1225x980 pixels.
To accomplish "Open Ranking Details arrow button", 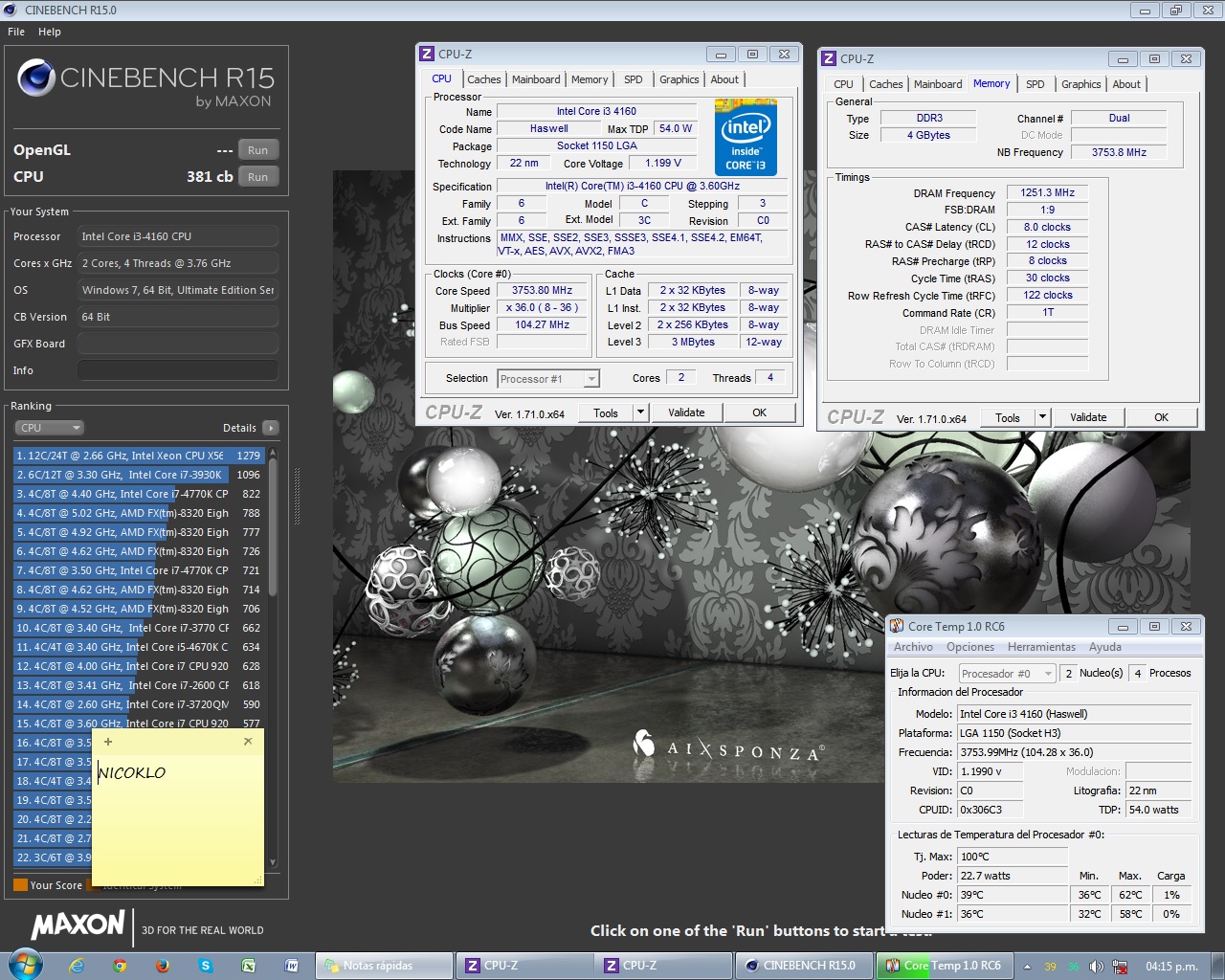I will pyautogui.click(x=271, y=428).
